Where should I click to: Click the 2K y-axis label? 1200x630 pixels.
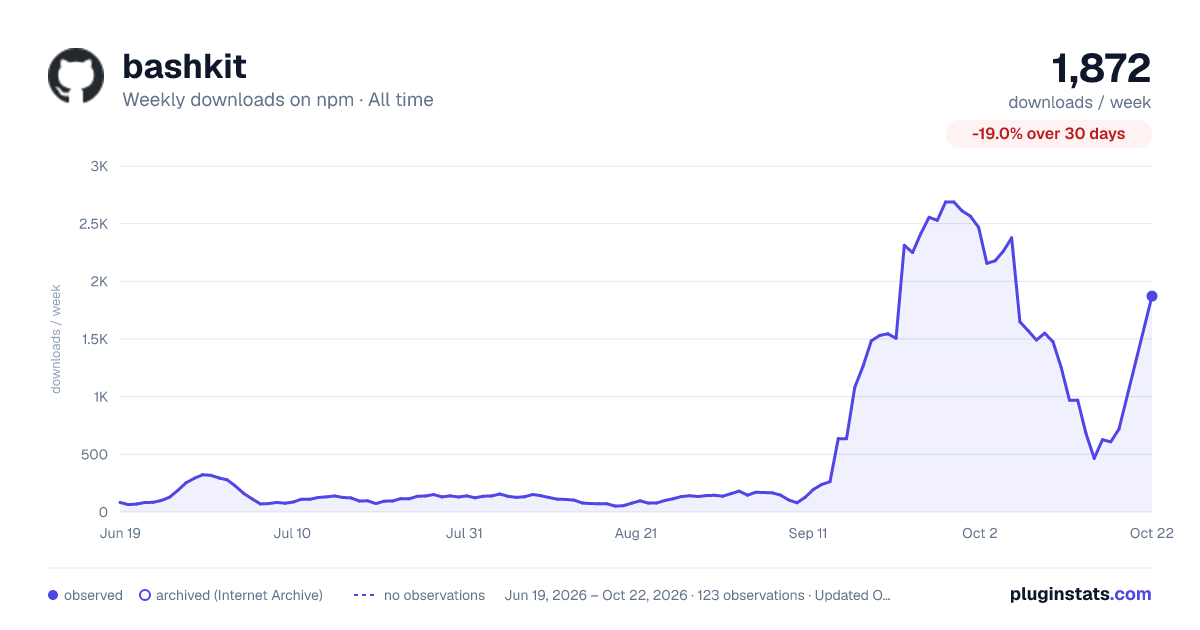point(98,282)
